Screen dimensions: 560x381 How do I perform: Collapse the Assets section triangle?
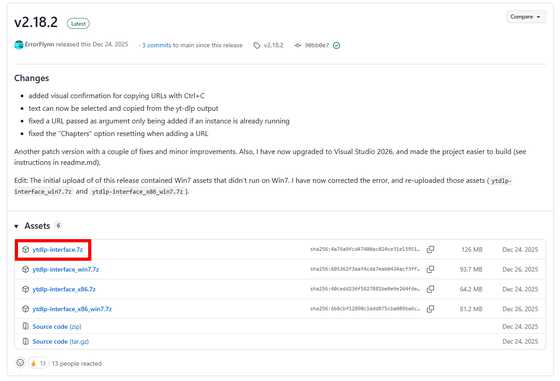click(x=16, y=226)
